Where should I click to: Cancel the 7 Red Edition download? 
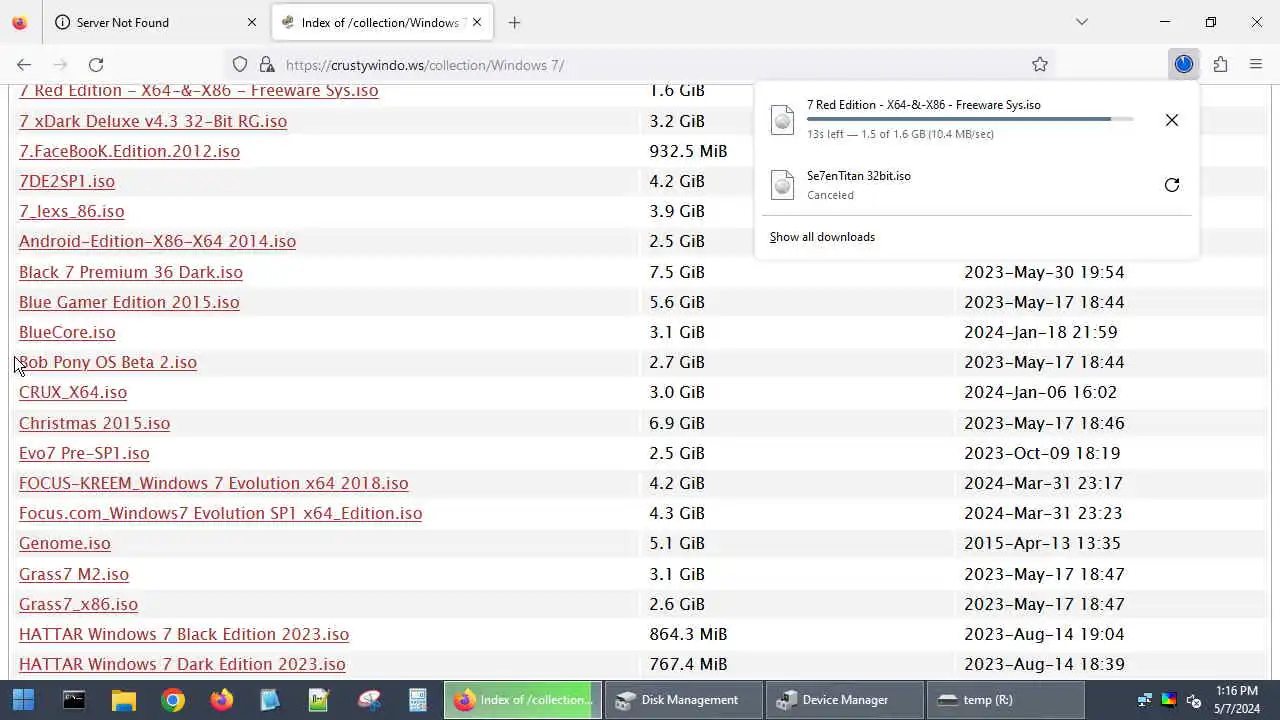1172,120
